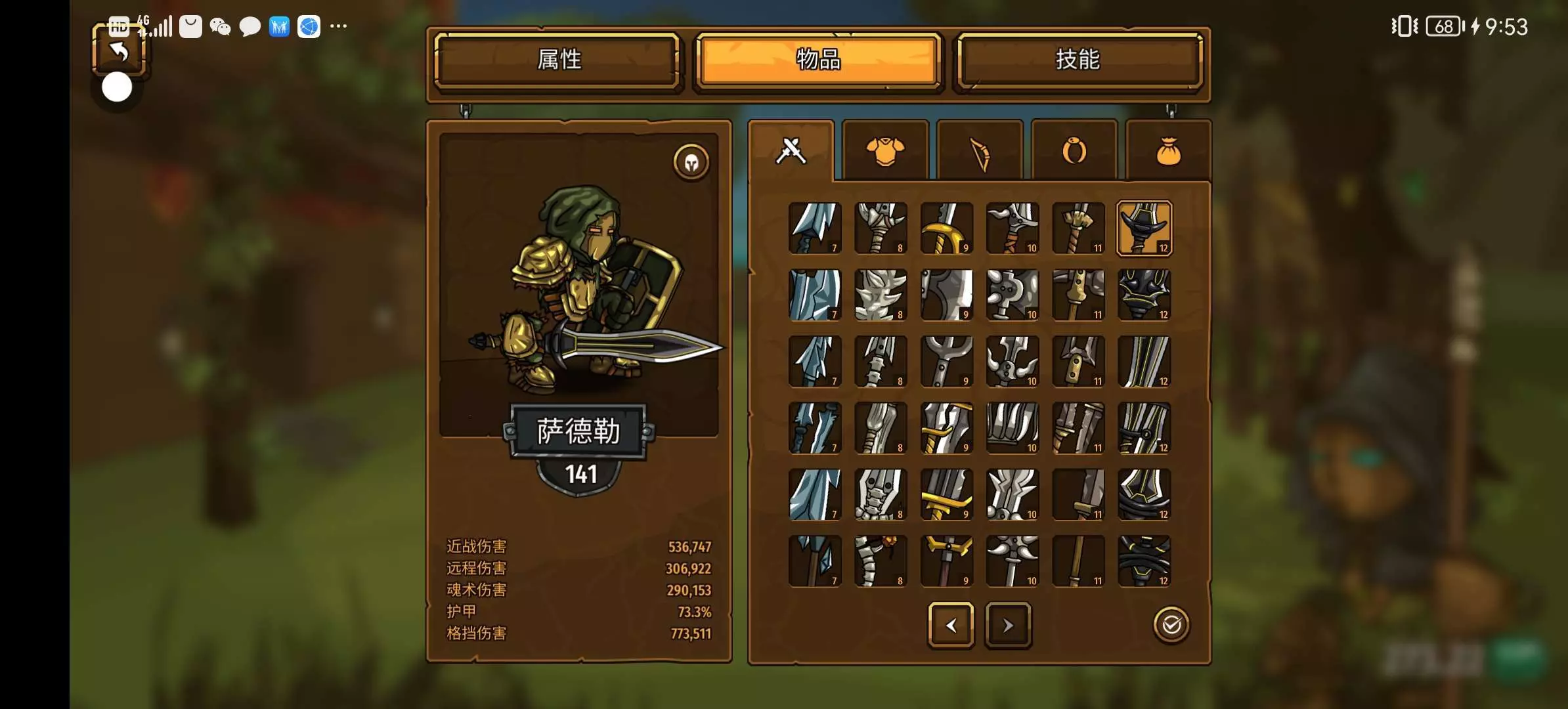Tap the white floating assist circle
Viewport: 1568px width, 709px height.
click(117, 87)
